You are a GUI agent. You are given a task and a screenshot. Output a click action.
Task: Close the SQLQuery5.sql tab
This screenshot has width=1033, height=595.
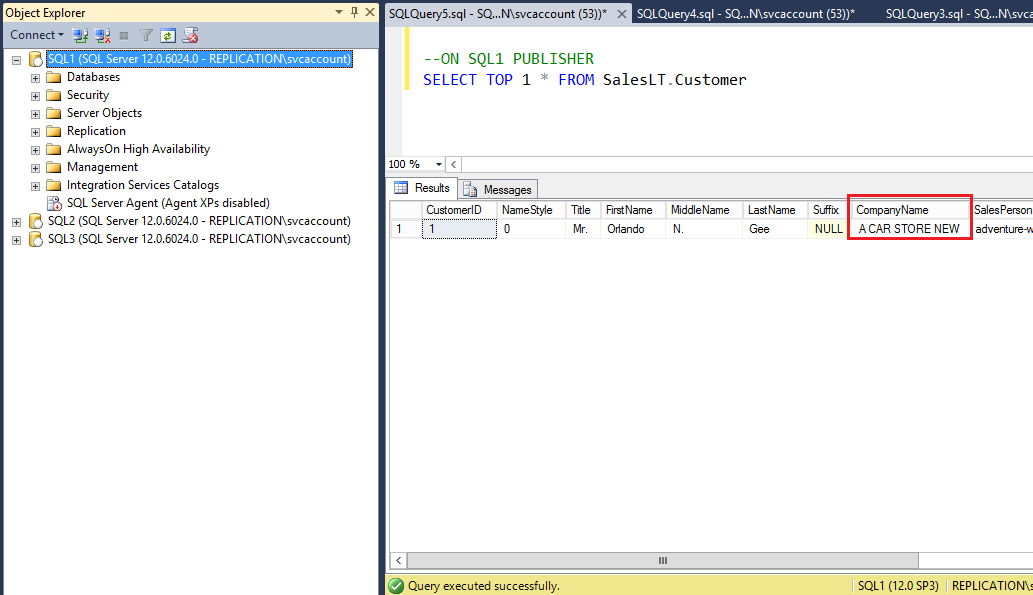coord(621,13)
